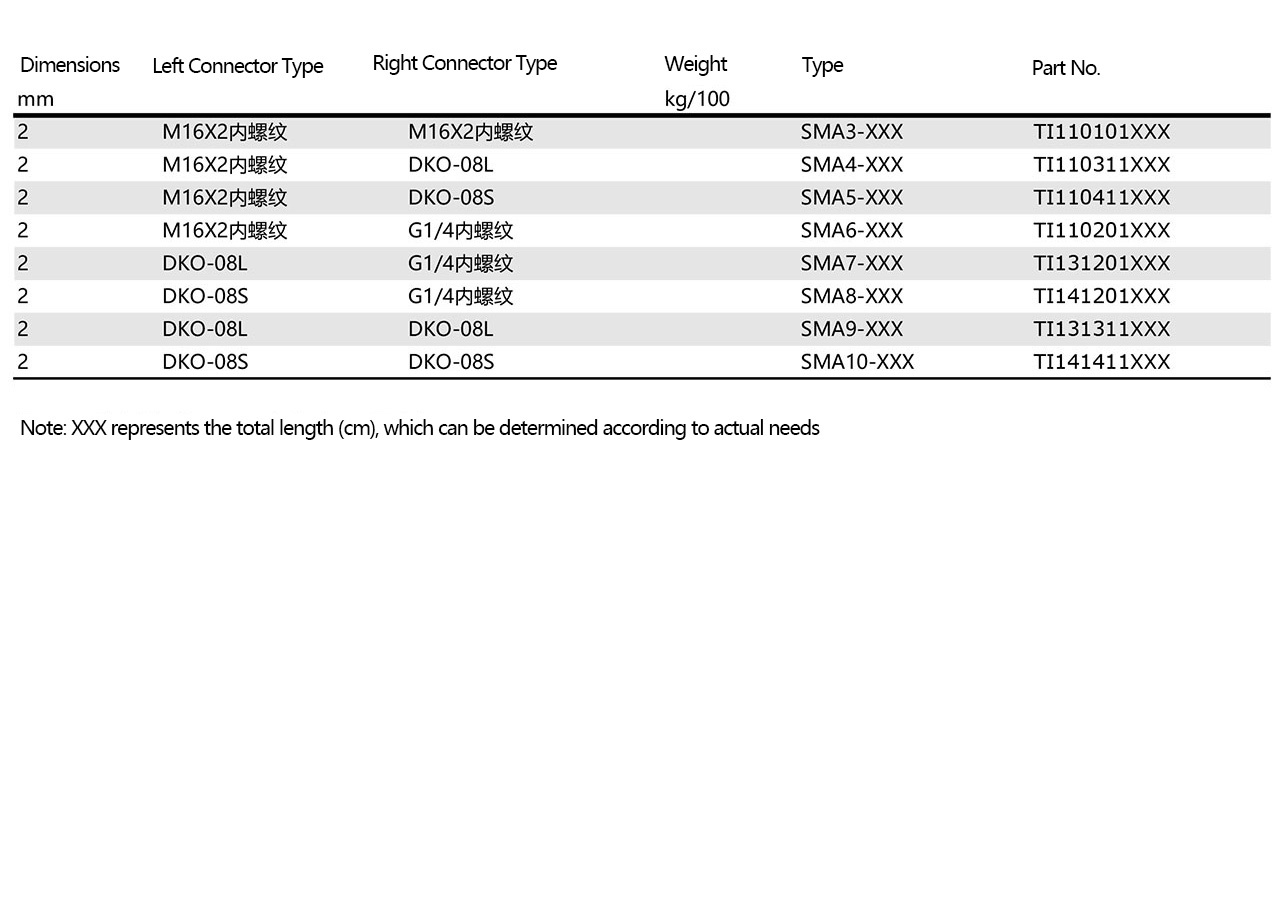Click part number TI110101XXX

pos(1102,132)
